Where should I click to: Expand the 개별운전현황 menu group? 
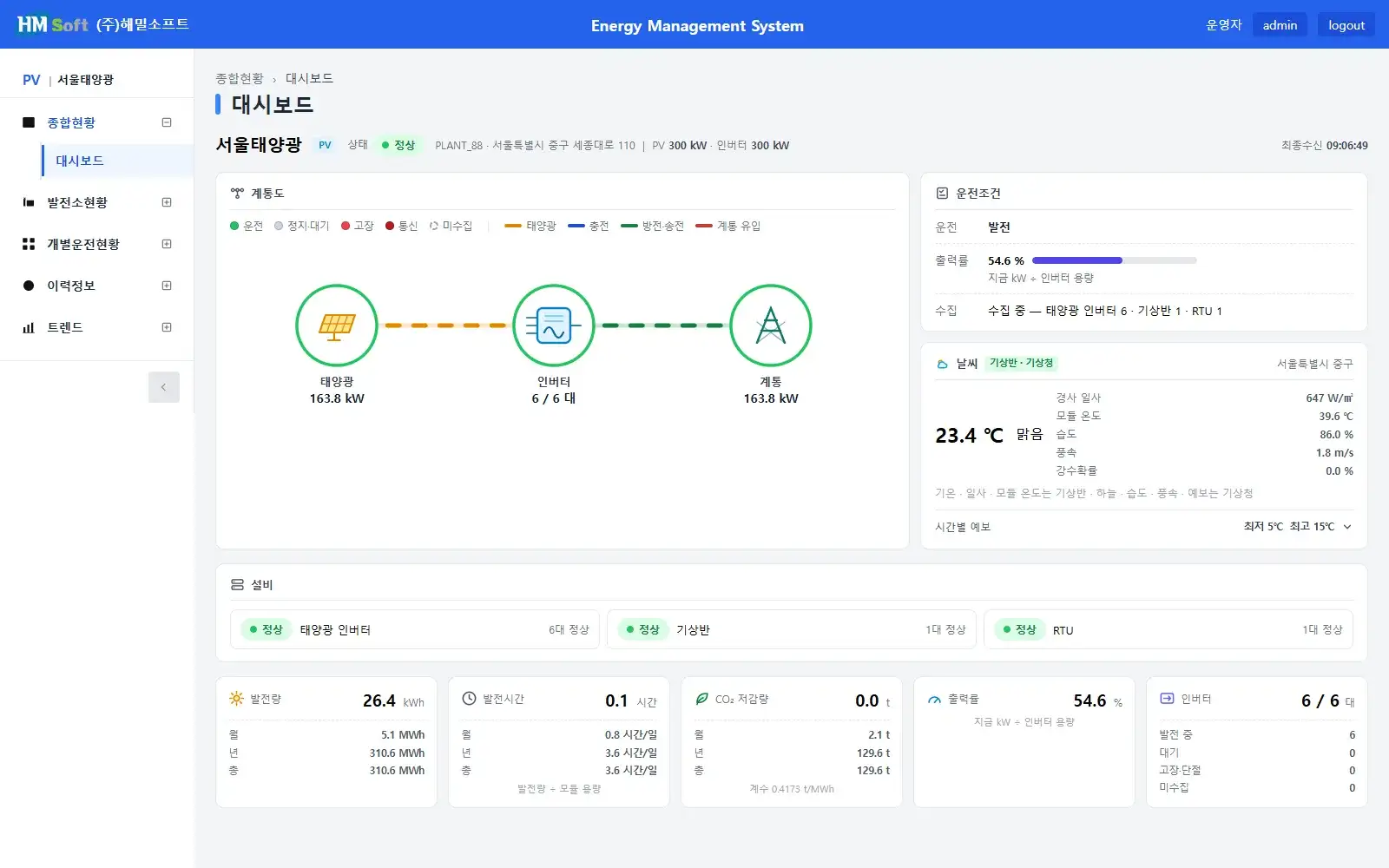point(167,244)
